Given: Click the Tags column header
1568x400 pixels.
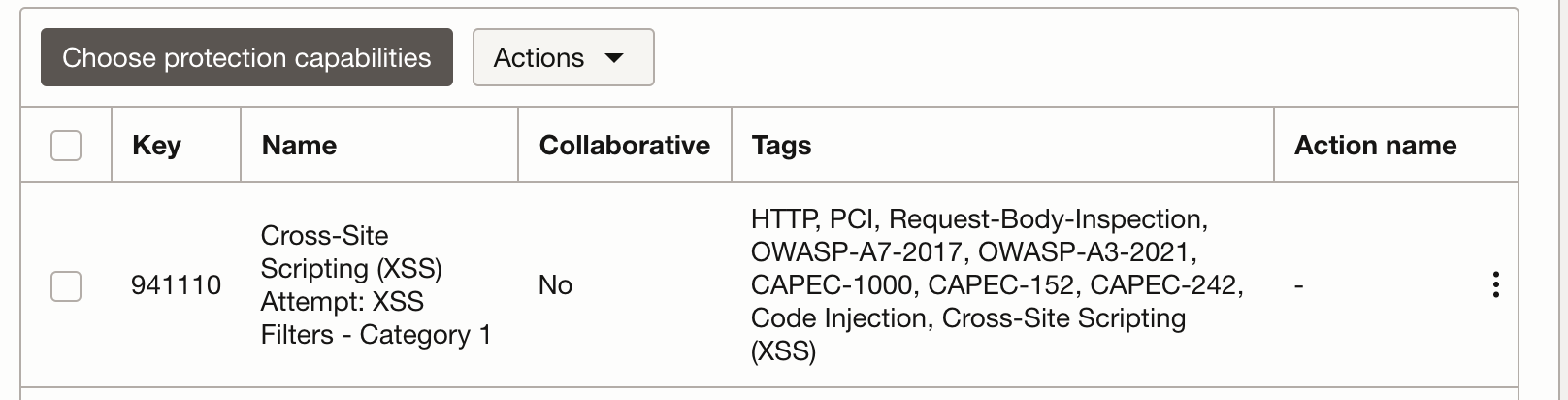Looking at the screenshot, I should pos(781,146).
